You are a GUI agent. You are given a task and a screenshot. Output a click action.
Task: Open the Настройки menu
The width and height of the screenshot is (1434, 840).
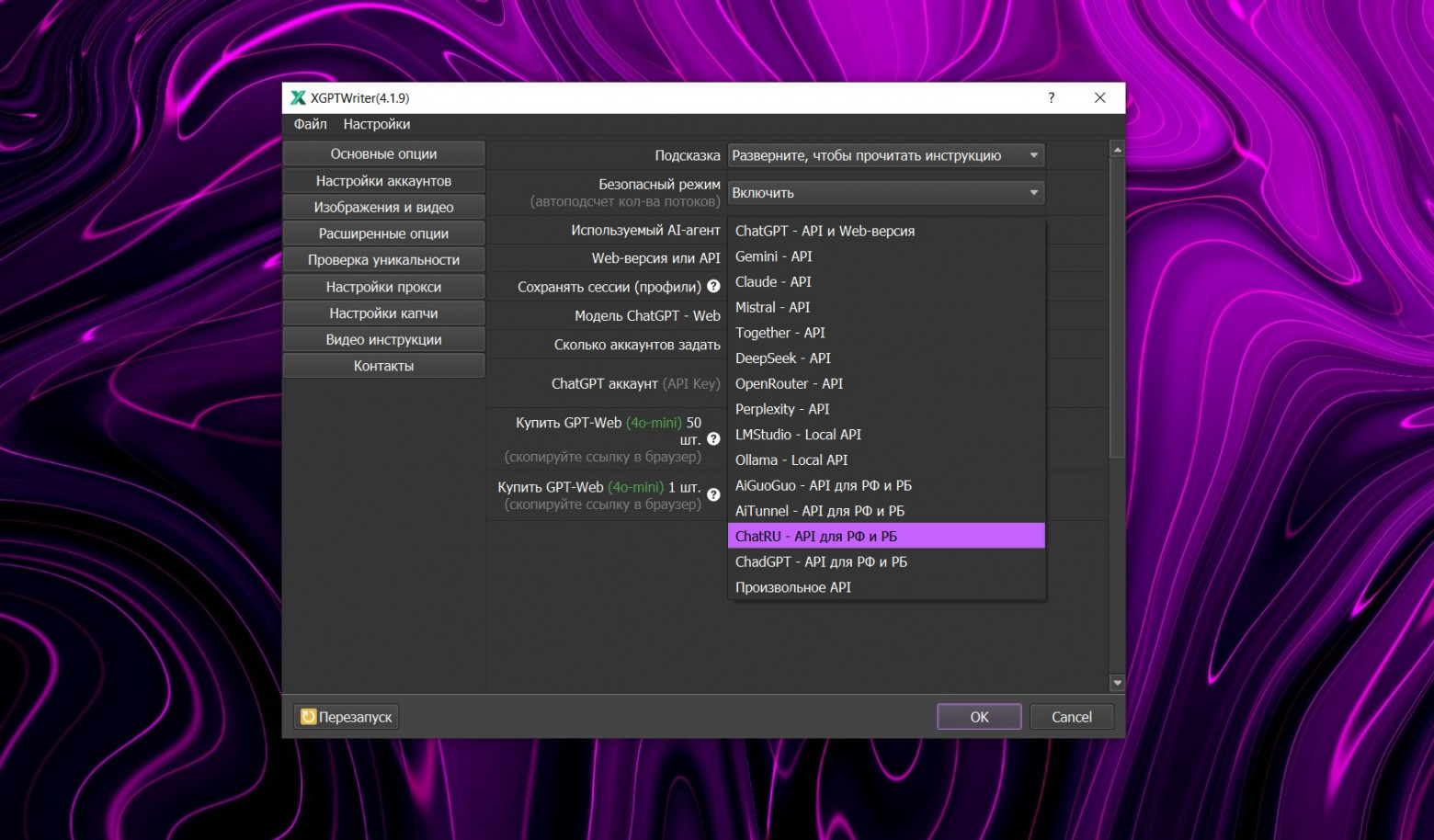(377, 124)
